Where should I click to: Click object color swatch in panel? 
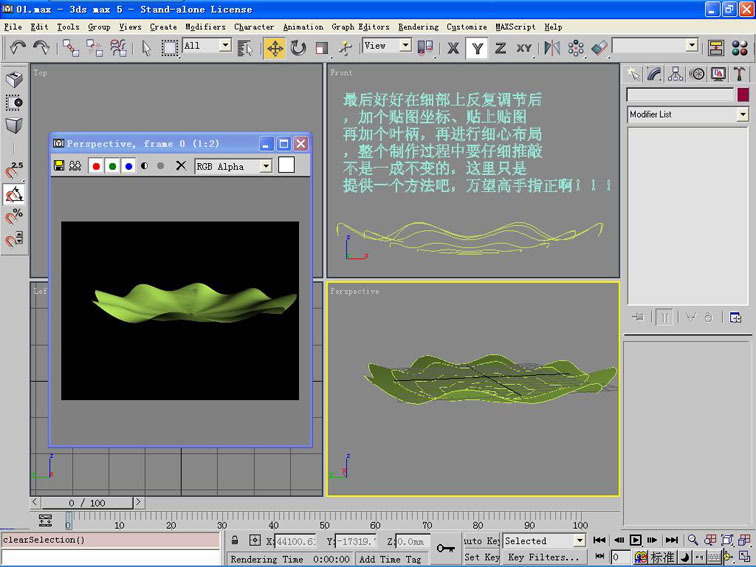[x=743, y=94]
